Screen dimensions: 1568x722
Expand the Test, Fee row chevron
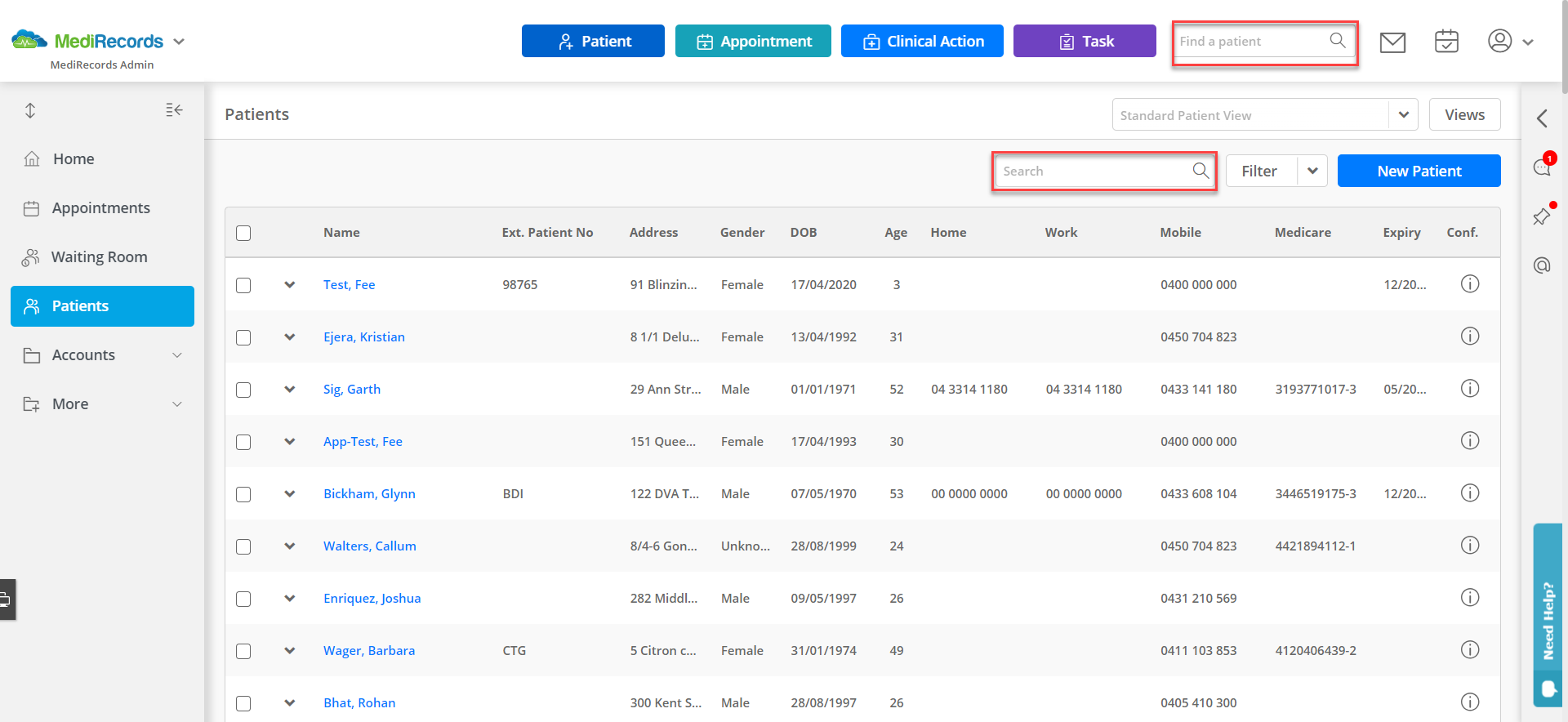point(290,285)
